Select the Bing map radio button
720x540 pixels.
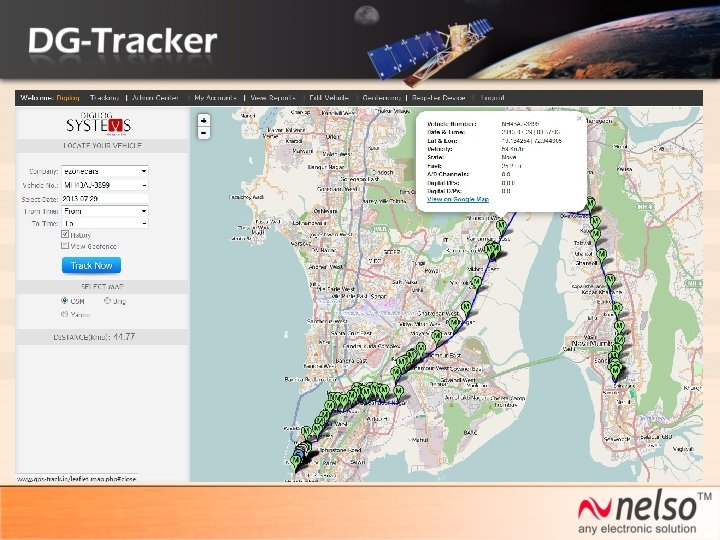click(107, 301)
